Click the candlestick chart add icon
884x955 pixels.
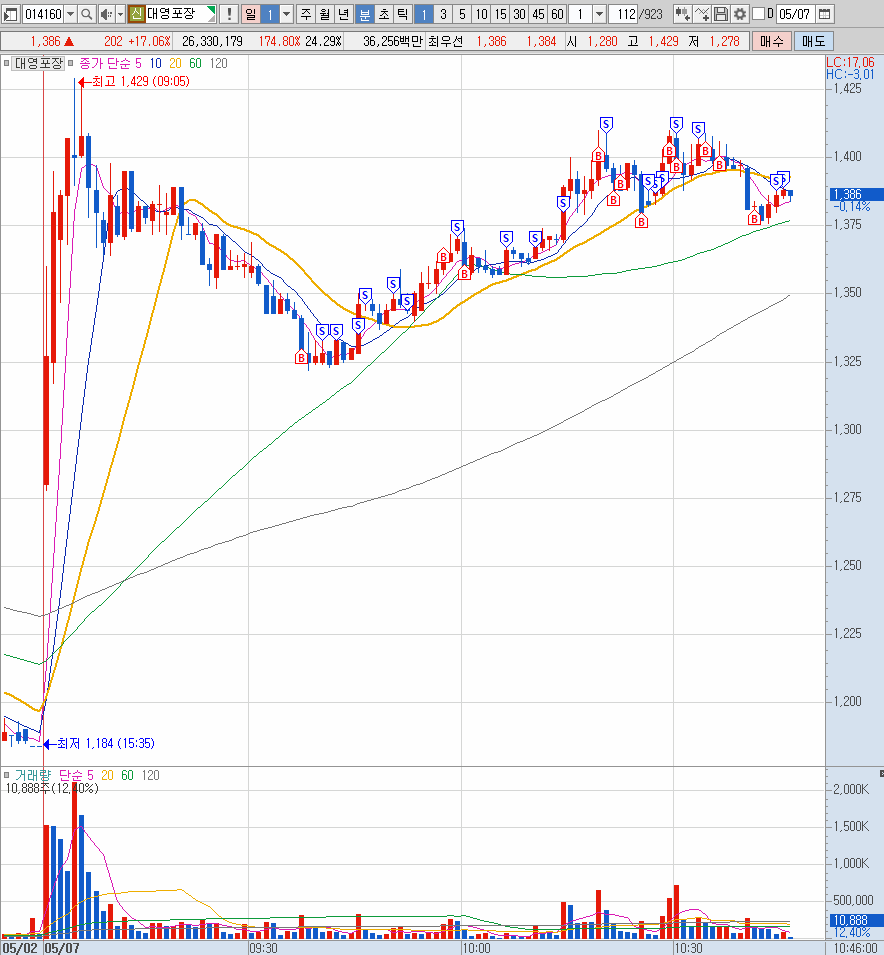pos(682,14)
